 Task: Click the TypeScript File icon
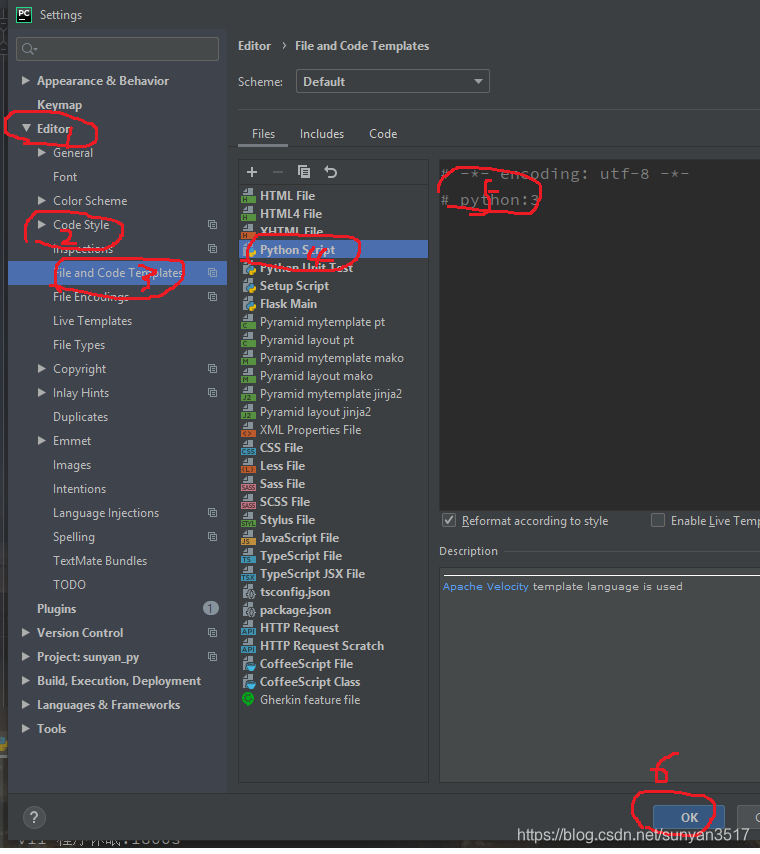pos(248,556)
